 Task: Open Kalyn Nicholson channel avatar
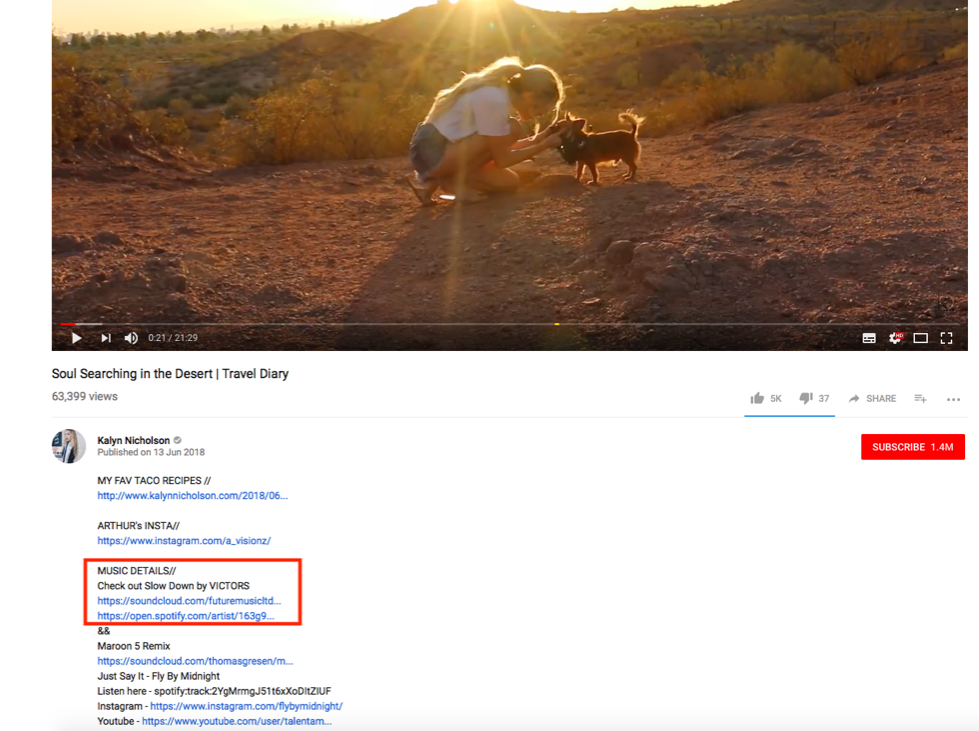69,446
